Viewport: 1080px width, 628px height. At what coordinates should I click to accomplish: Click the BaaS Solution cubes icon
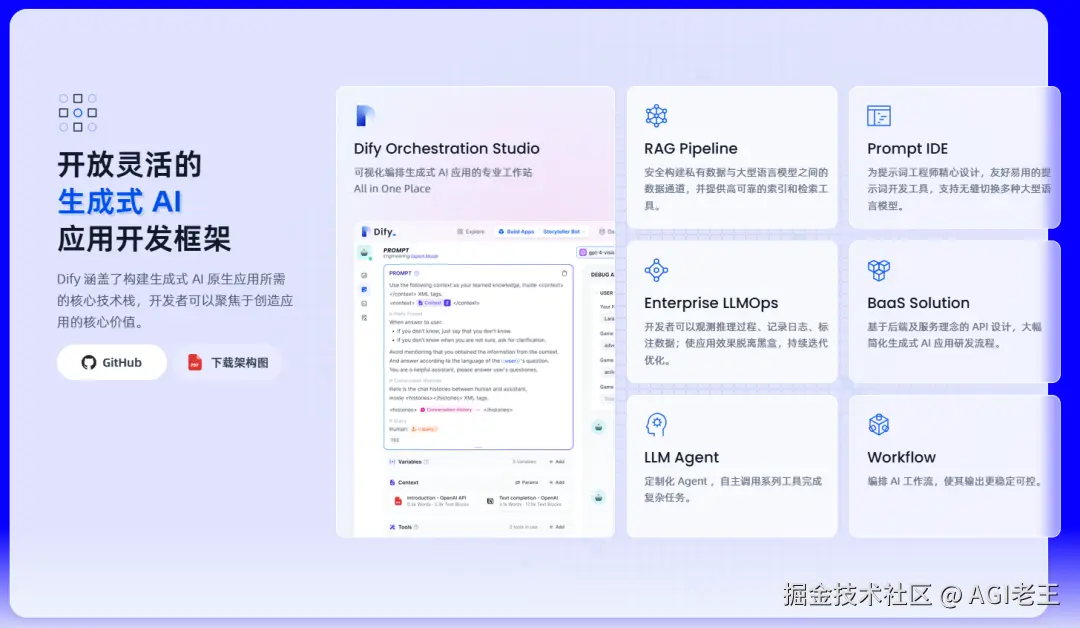point(879,270)
